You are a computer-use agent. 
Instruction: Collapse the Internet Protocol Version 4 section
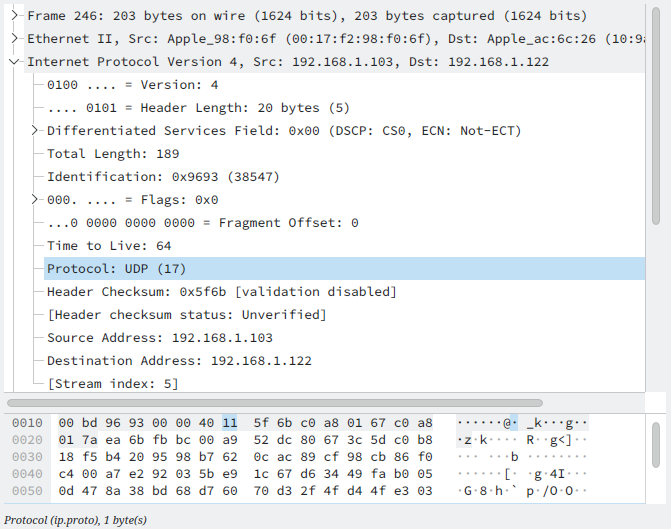15,62
